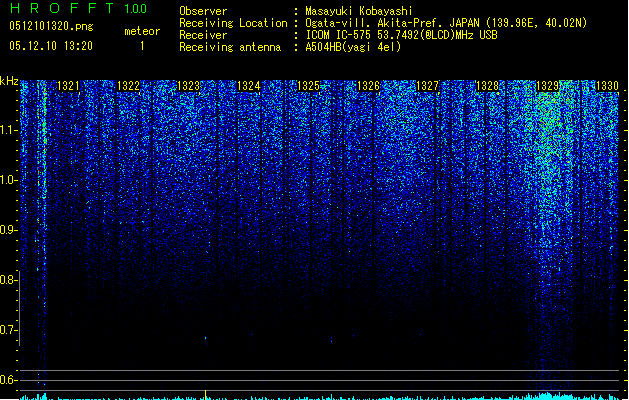Click the version number 1.0.0

136,9
